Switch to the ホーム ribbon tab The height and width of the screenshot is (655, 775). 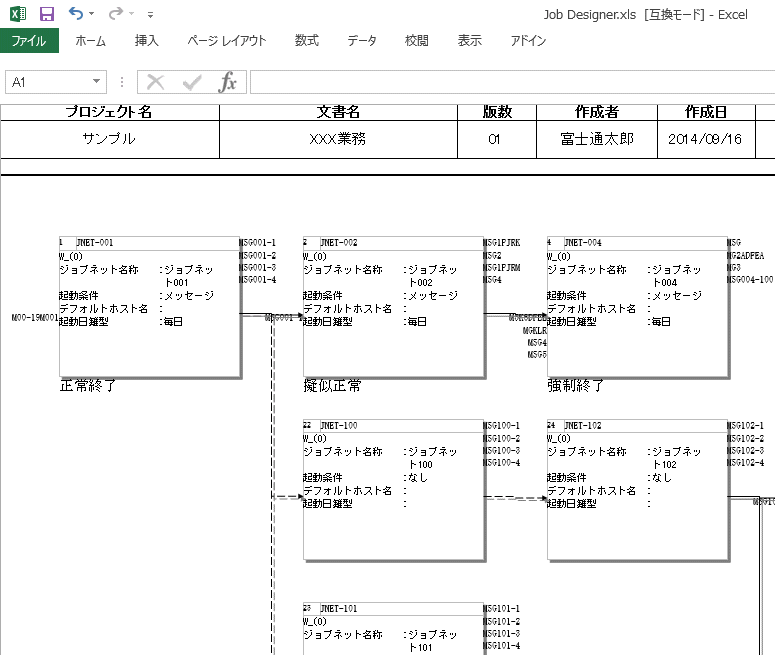point(90,41)
